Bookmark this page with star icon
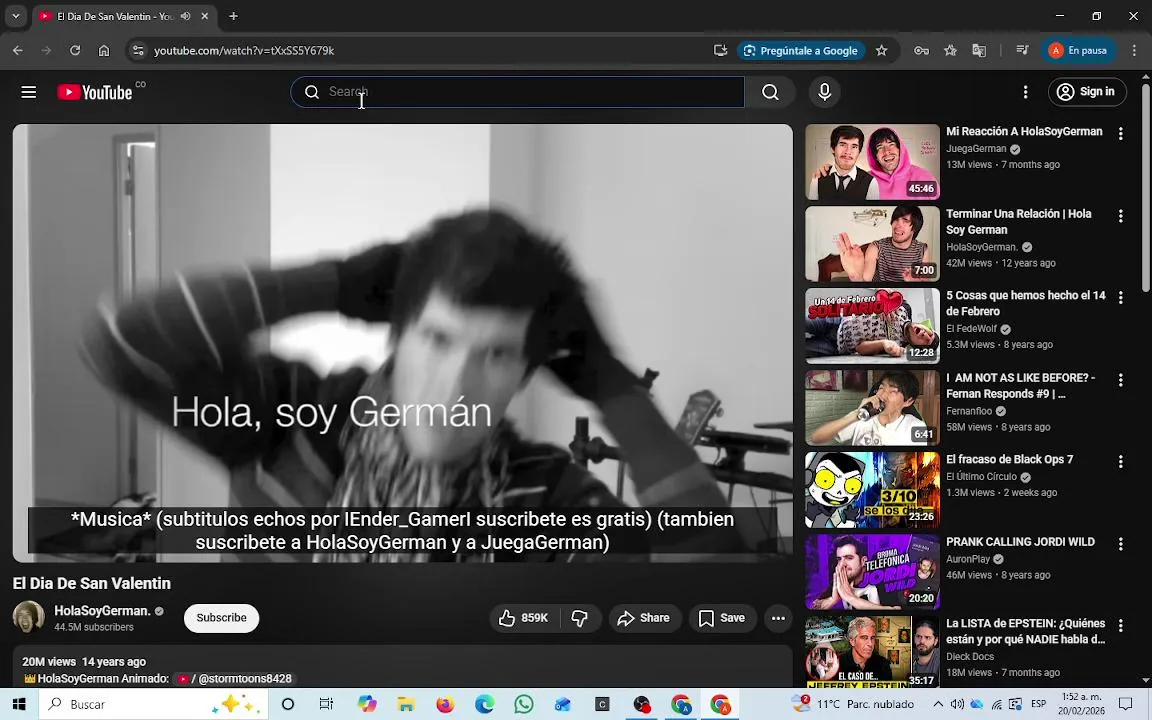The width and height of the screenshot is (1152, 720). point(882,51)
